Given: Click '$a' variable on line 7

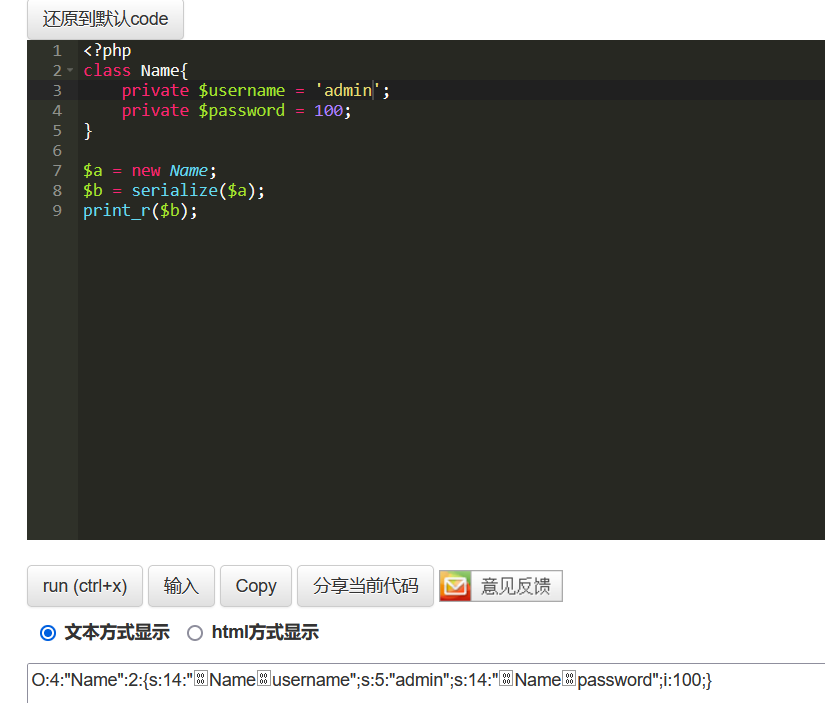Looking at the screenshot, I should [x=93, y=170].
